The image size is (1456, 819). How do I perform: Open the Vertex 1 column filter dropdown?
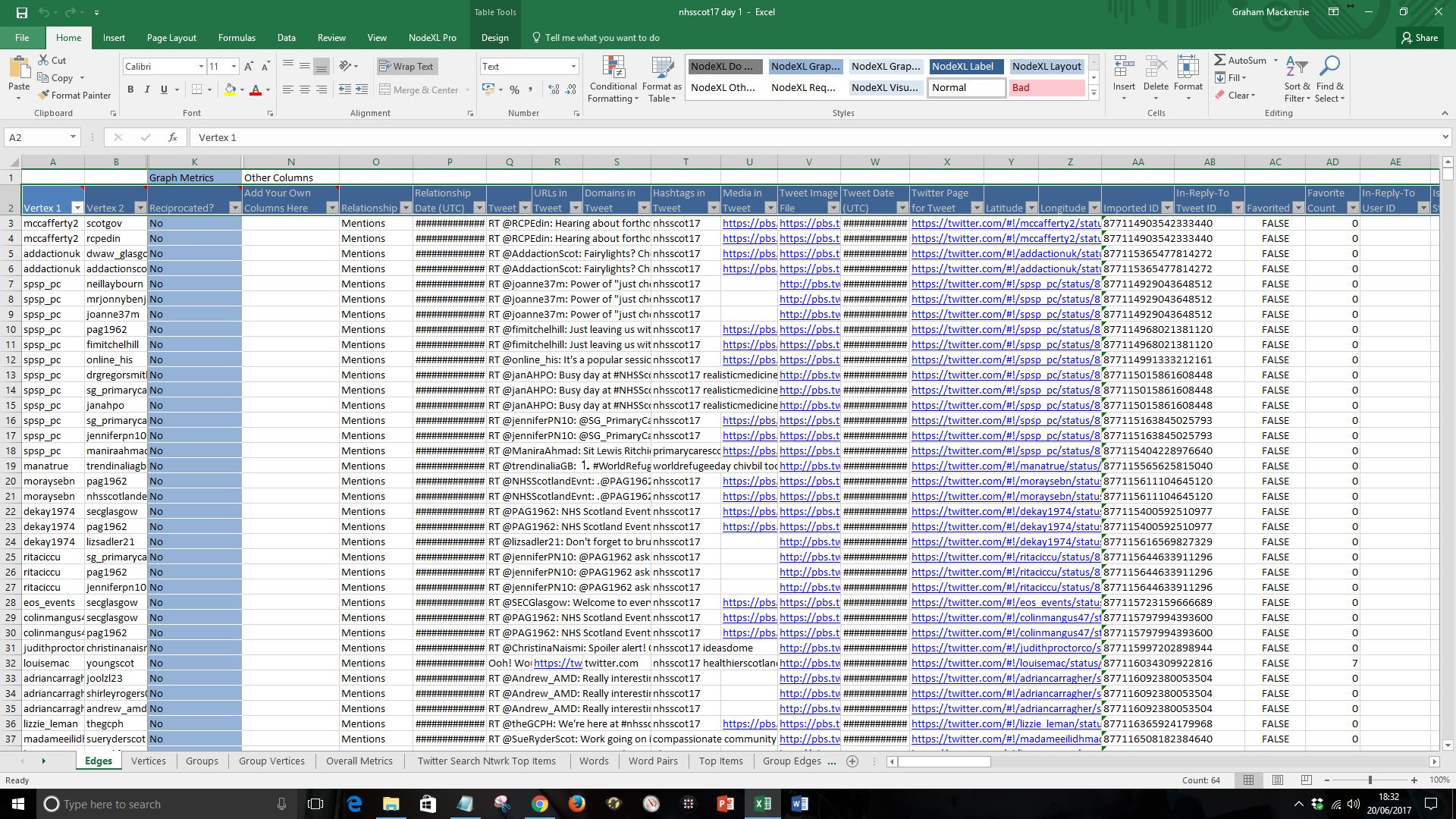[77, 208]
